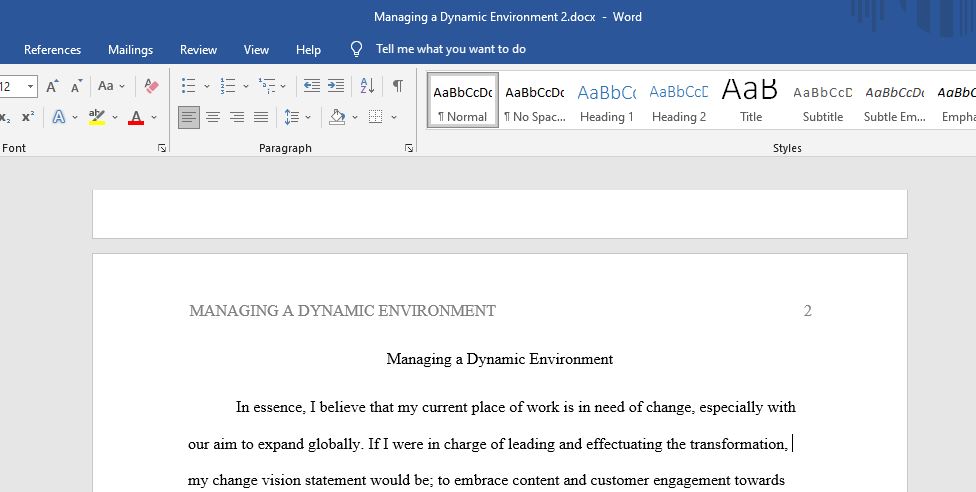Apply the Title style
Screen dimensions: 976x492
point(751,101)
